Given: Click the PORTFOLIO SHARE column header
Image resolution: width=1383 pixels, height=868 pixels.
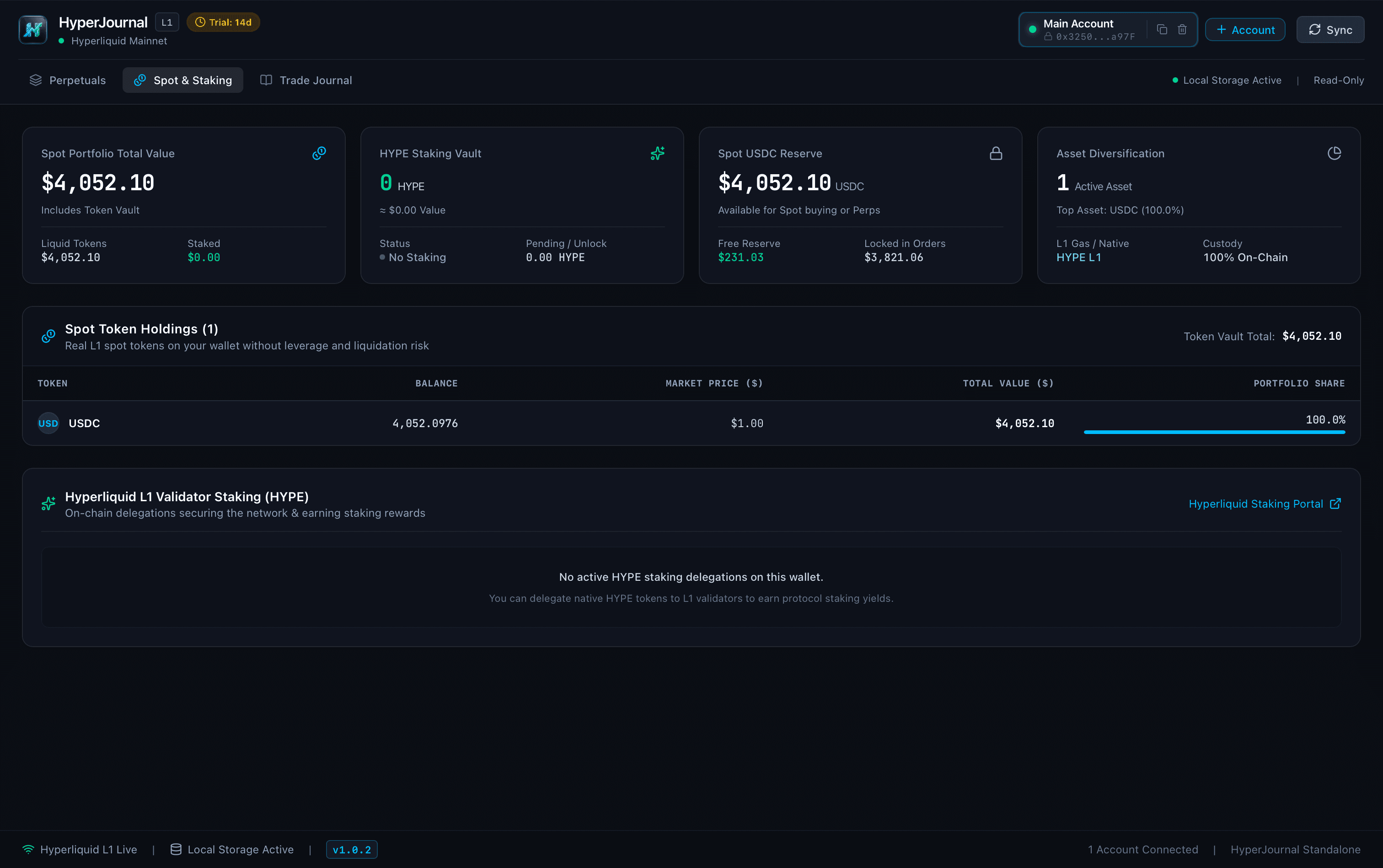Looking at the screenshot, I should tap(1299, 384).
